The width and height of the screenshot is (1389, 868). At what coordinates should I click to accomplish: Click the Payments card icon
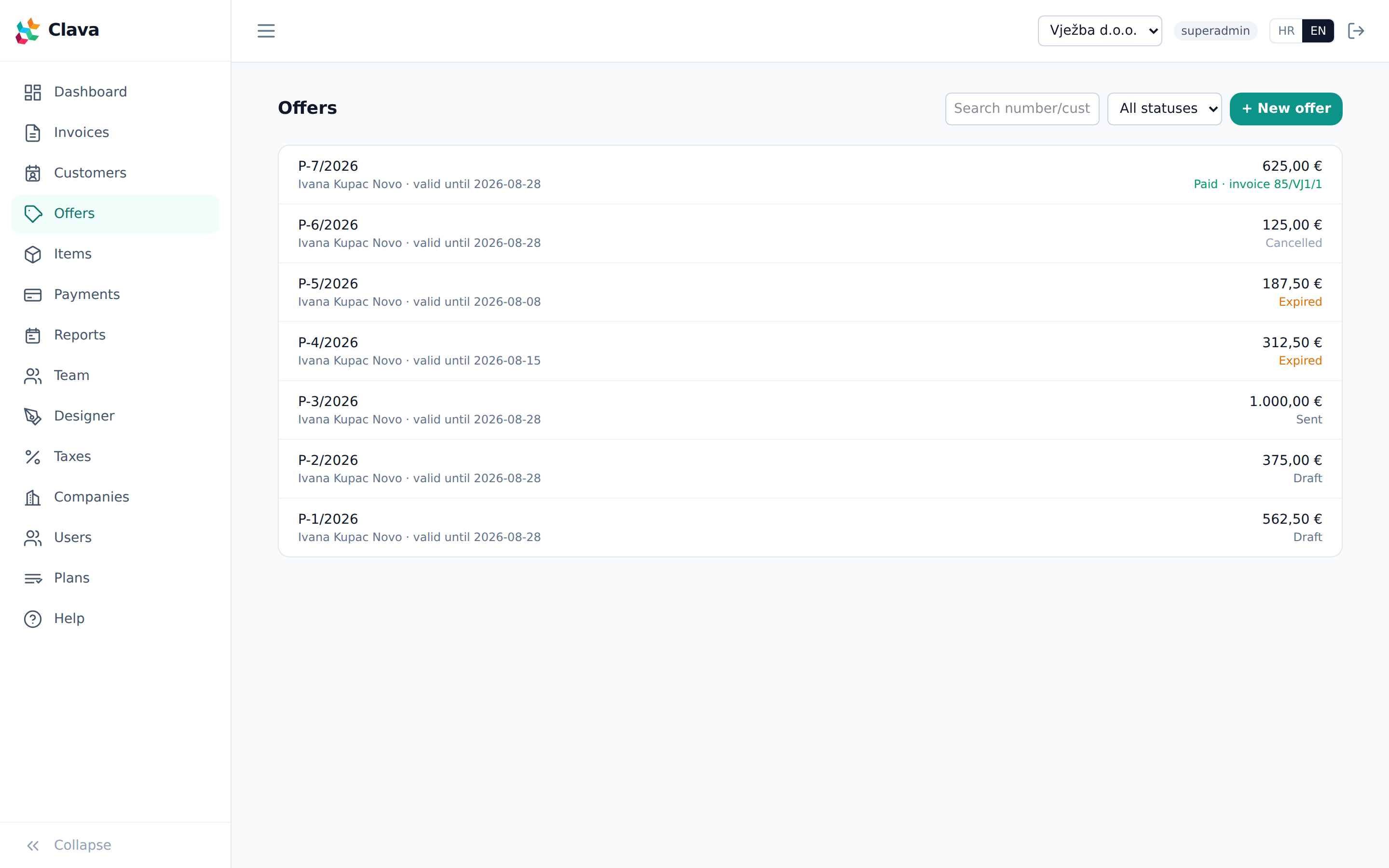pos(33,295)
